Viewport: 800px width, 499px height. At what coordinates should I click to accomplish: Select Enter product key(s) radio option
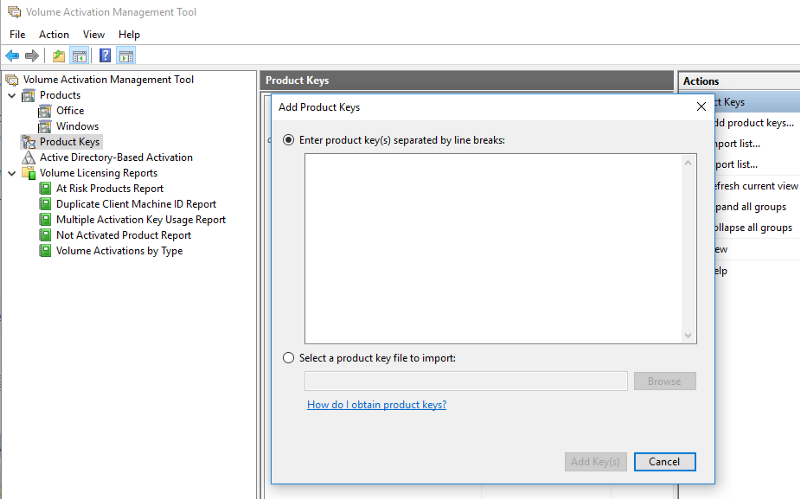coord(289,140)
